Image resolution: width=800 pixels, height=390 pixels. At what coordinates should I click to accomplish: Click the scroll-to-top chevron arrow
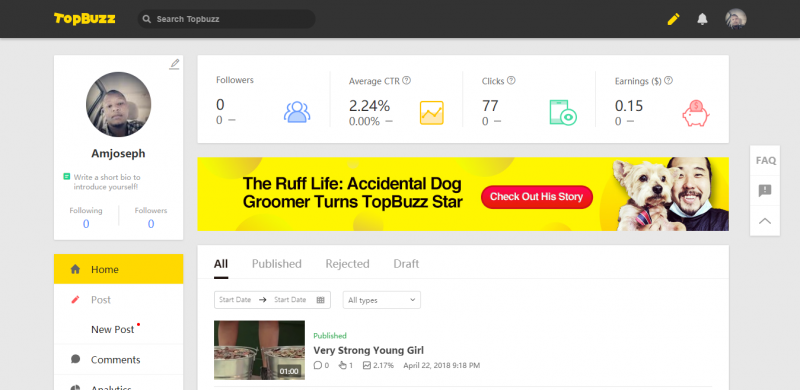765,221
